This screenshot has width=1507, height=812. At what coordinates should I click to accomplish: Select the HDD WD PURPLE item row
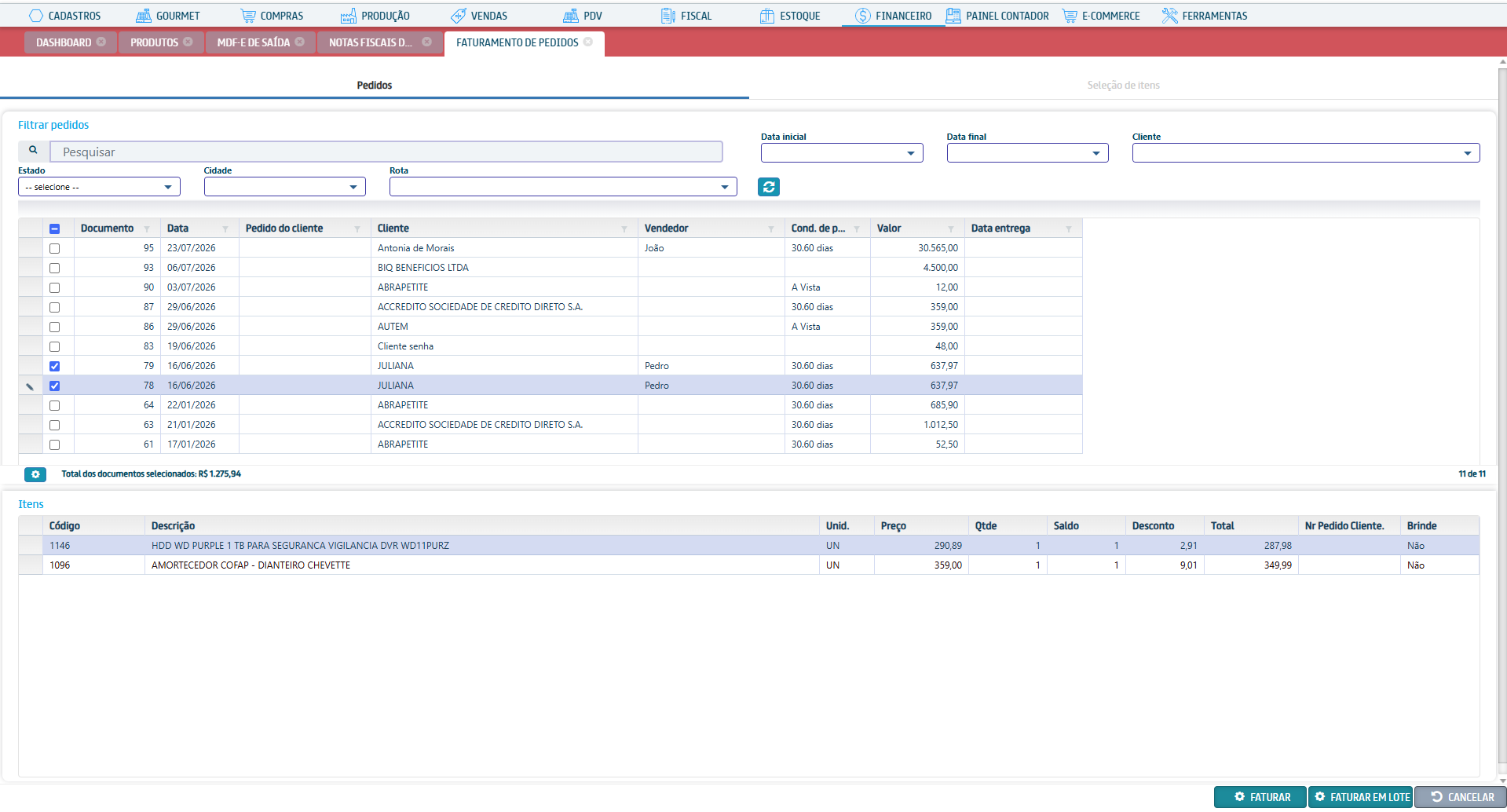click(748, 546)
